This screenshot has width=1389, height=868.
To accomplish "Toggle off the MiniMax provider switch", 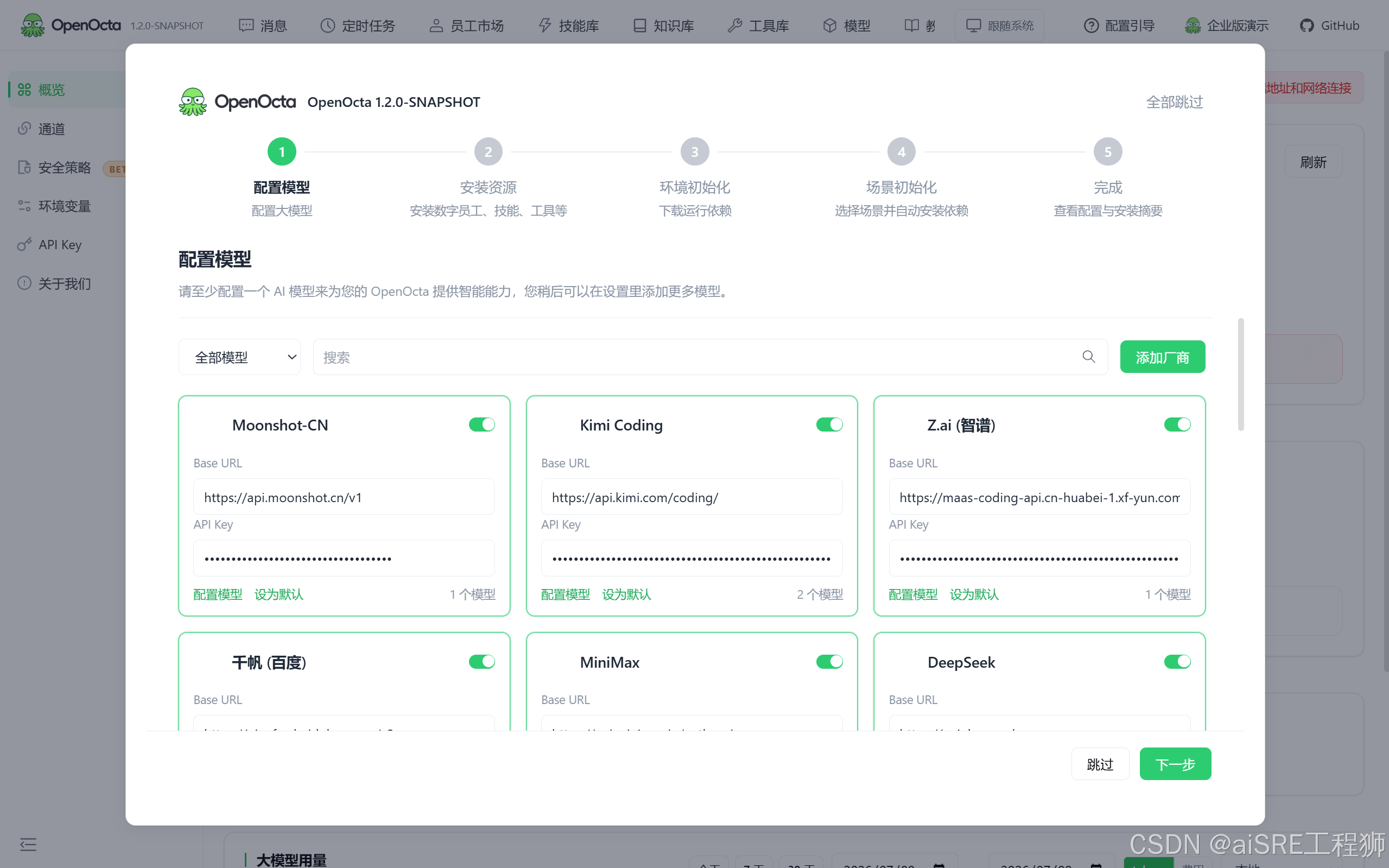I will (830, 661).
